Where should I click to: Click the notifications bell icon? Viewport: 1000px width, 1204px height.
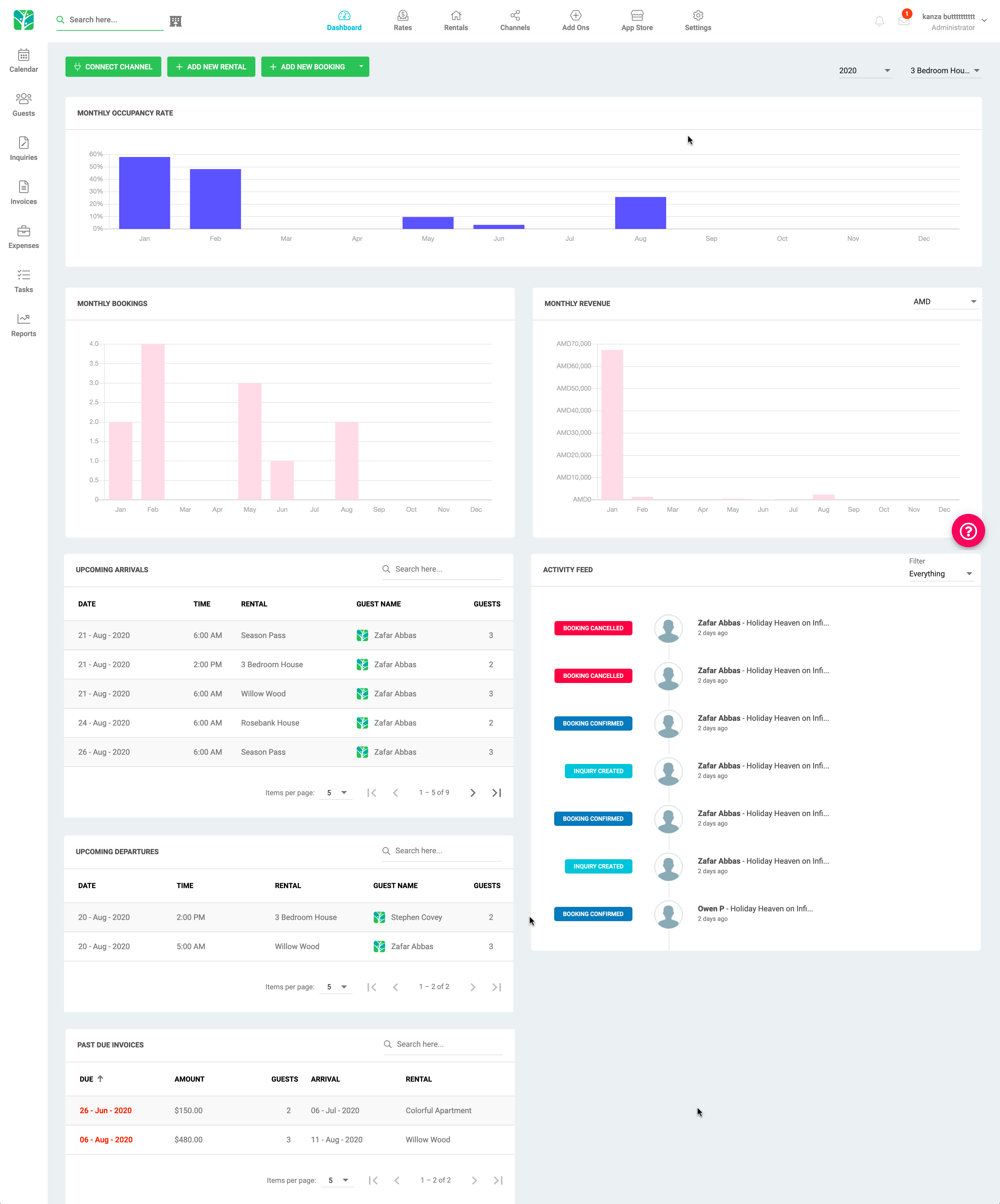click(x=879, y=21)
